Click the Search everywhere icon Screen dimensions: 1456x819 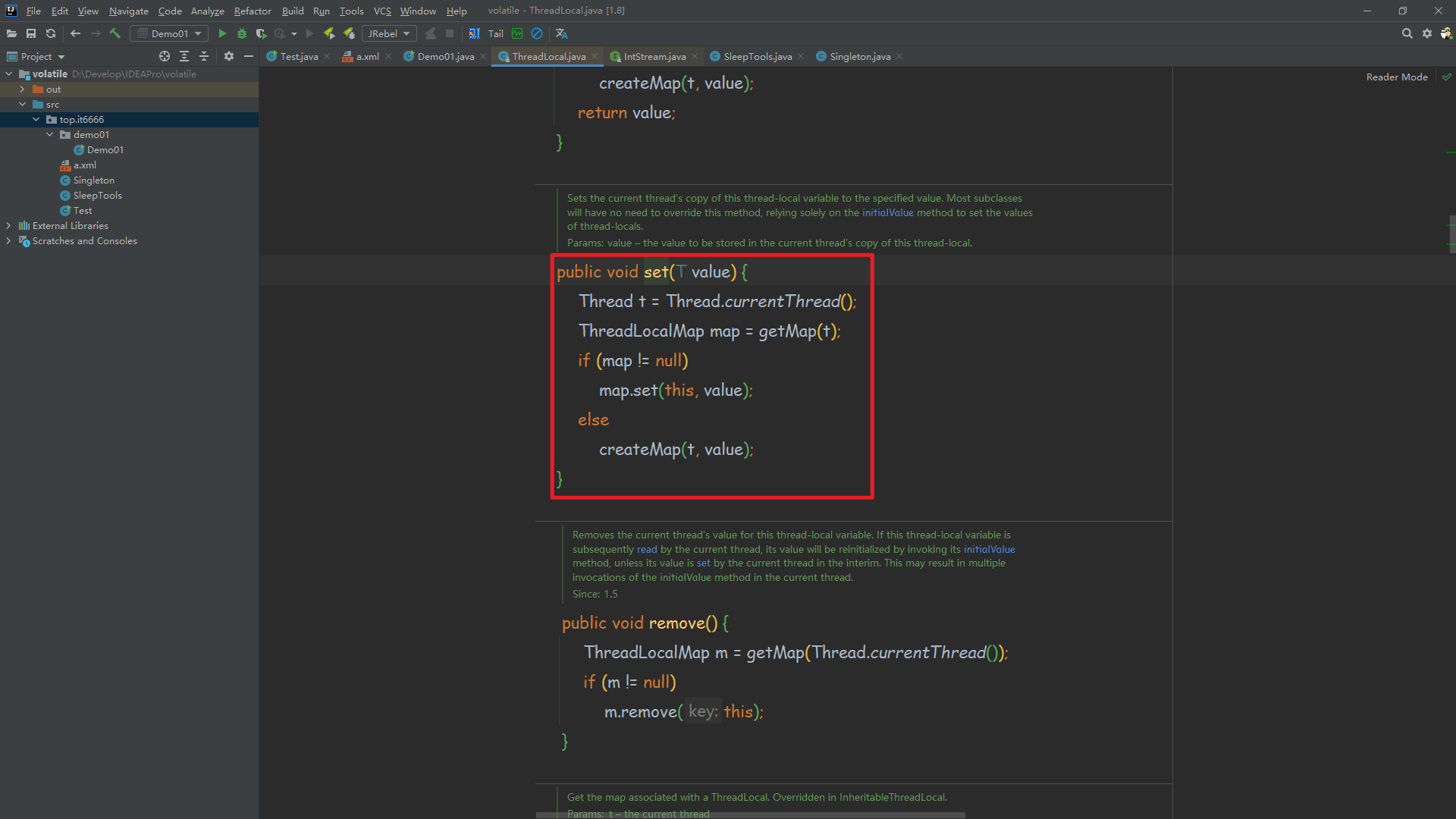pyautogui.click(x=1407, y=33)
